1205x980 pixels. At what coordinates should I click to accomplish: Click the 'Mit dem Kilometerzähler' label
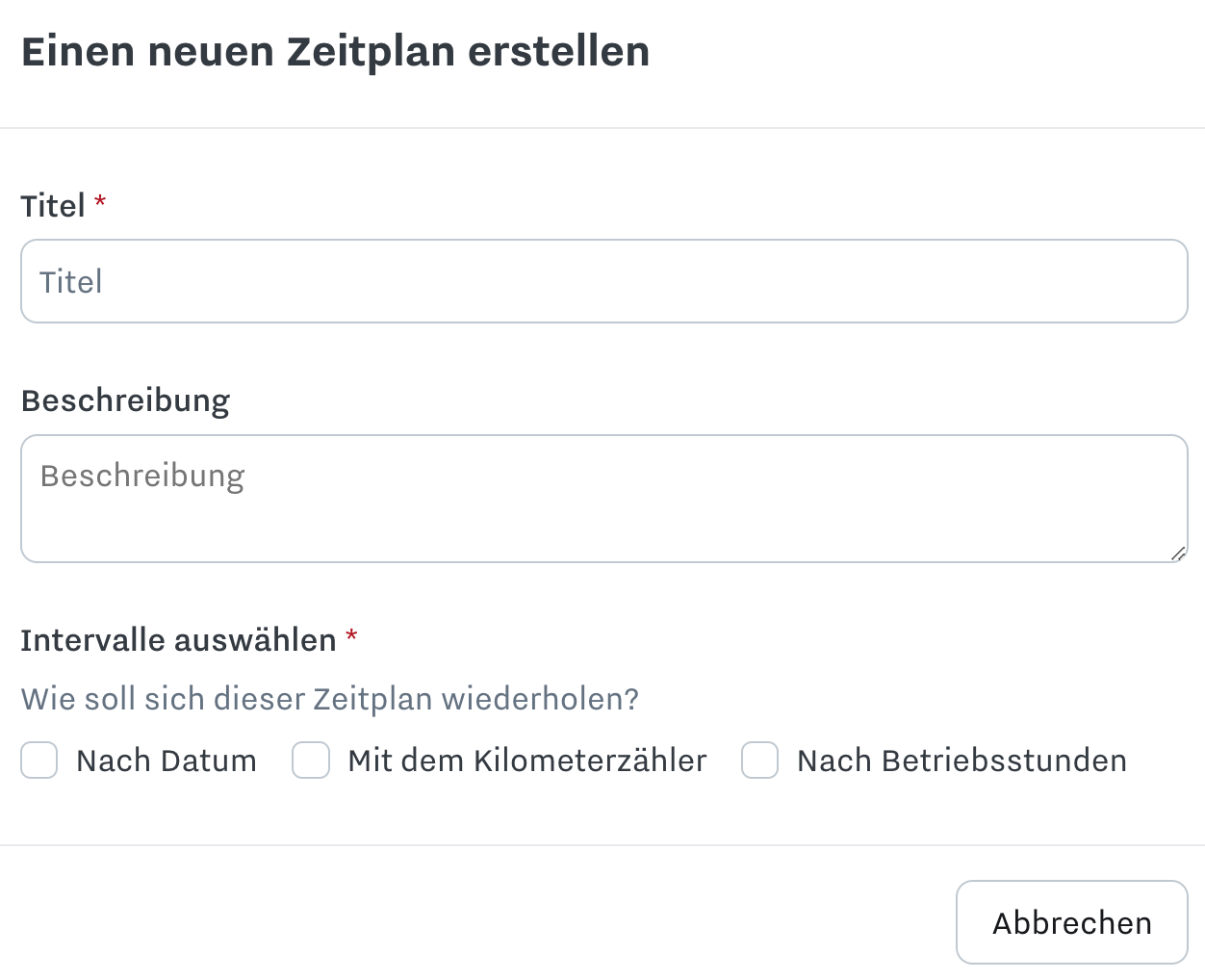coord(527,761)
